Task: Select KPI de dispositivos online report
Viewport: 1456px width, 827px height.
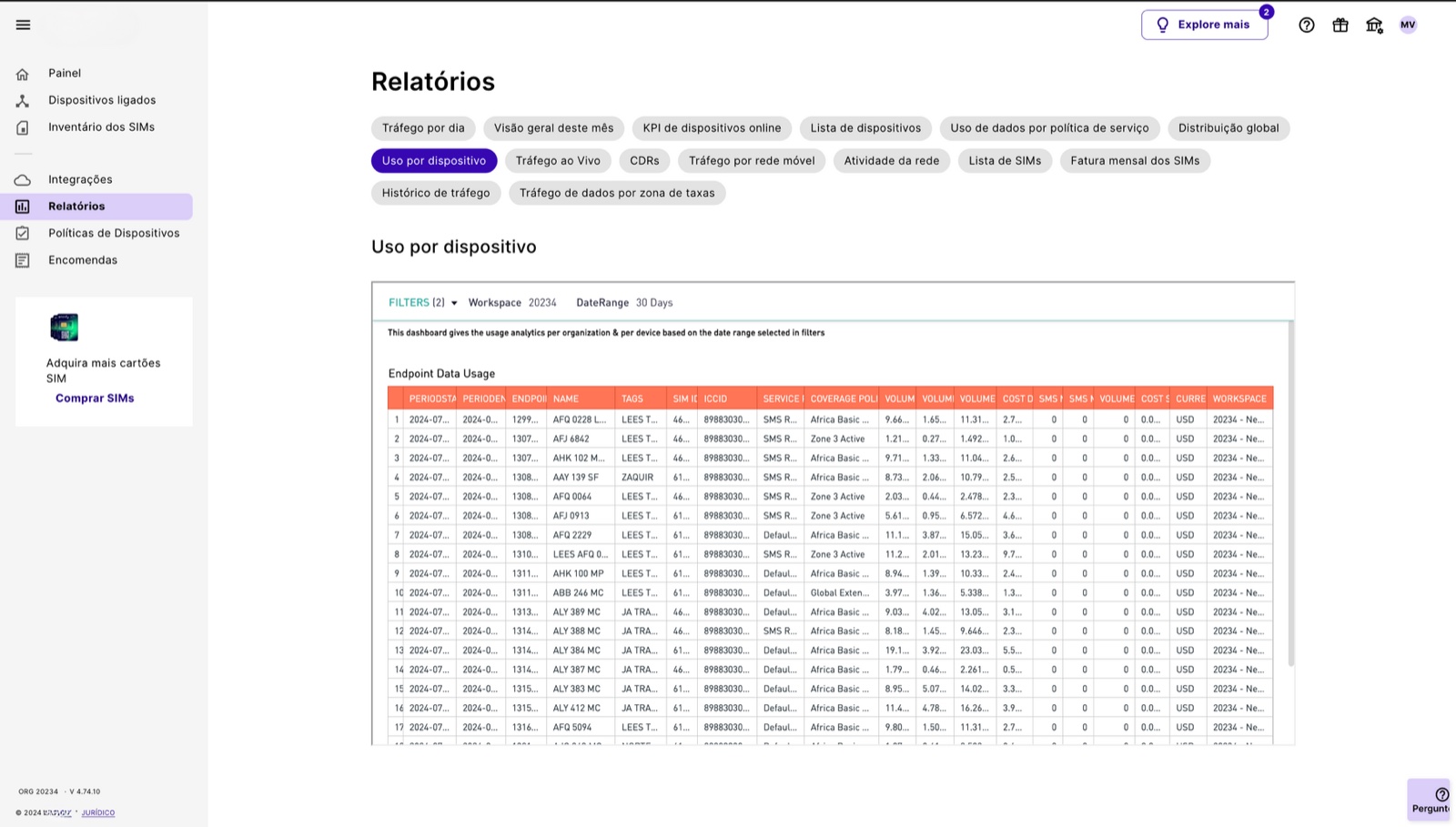Action: pyautogui.click(x=712, y=128)
